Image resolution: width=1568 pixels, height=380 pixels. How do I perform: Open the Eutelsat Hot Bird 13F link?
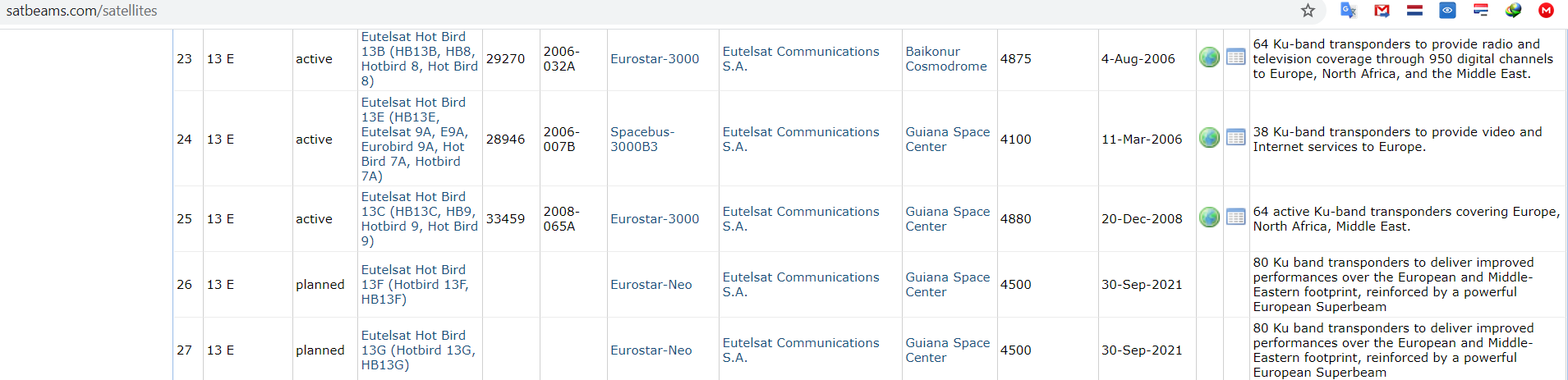tap(416, 285)
